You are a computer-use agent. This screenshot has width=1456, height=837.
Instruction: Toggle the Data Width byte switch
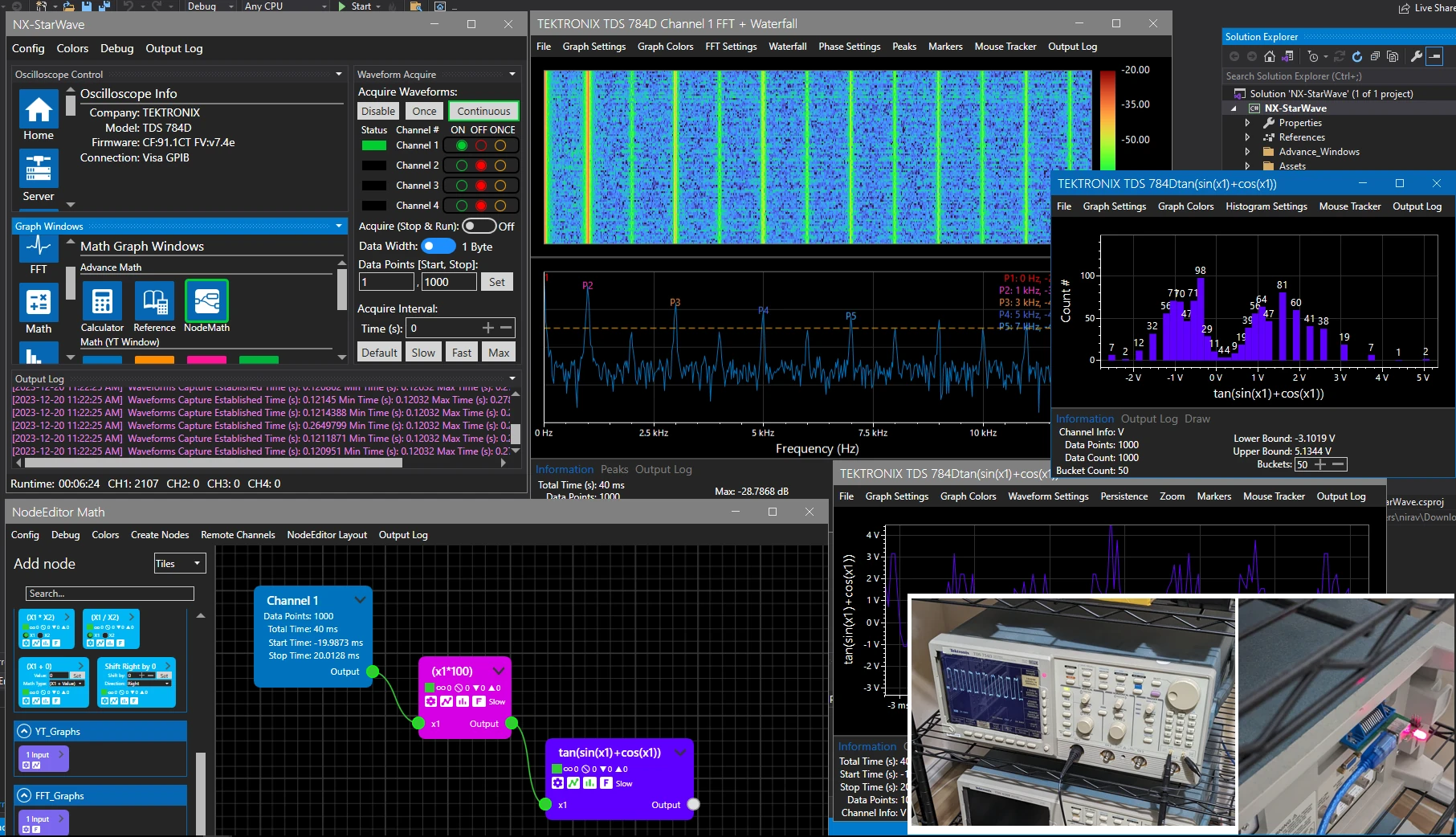pyautogui.click(x=438, y=247)
